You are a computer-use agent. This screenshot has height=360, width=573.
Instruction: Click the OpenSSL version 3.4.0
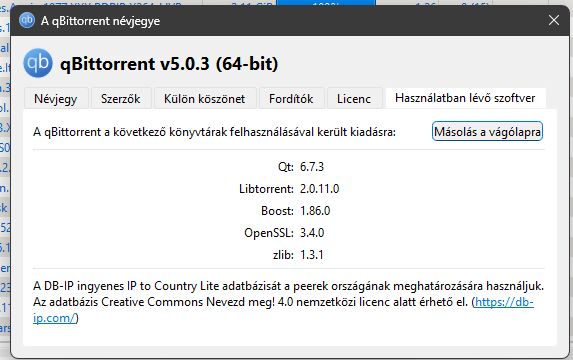(312, 233)
